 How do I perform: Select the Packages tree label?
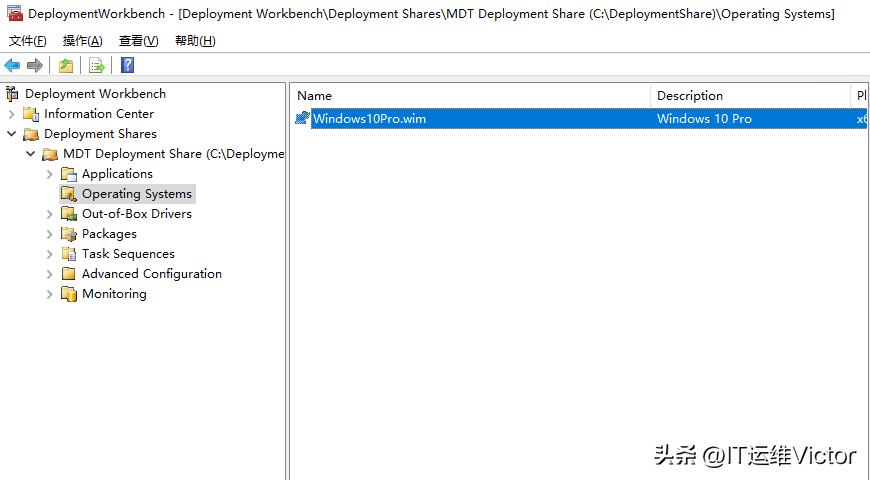coord(109,234)
